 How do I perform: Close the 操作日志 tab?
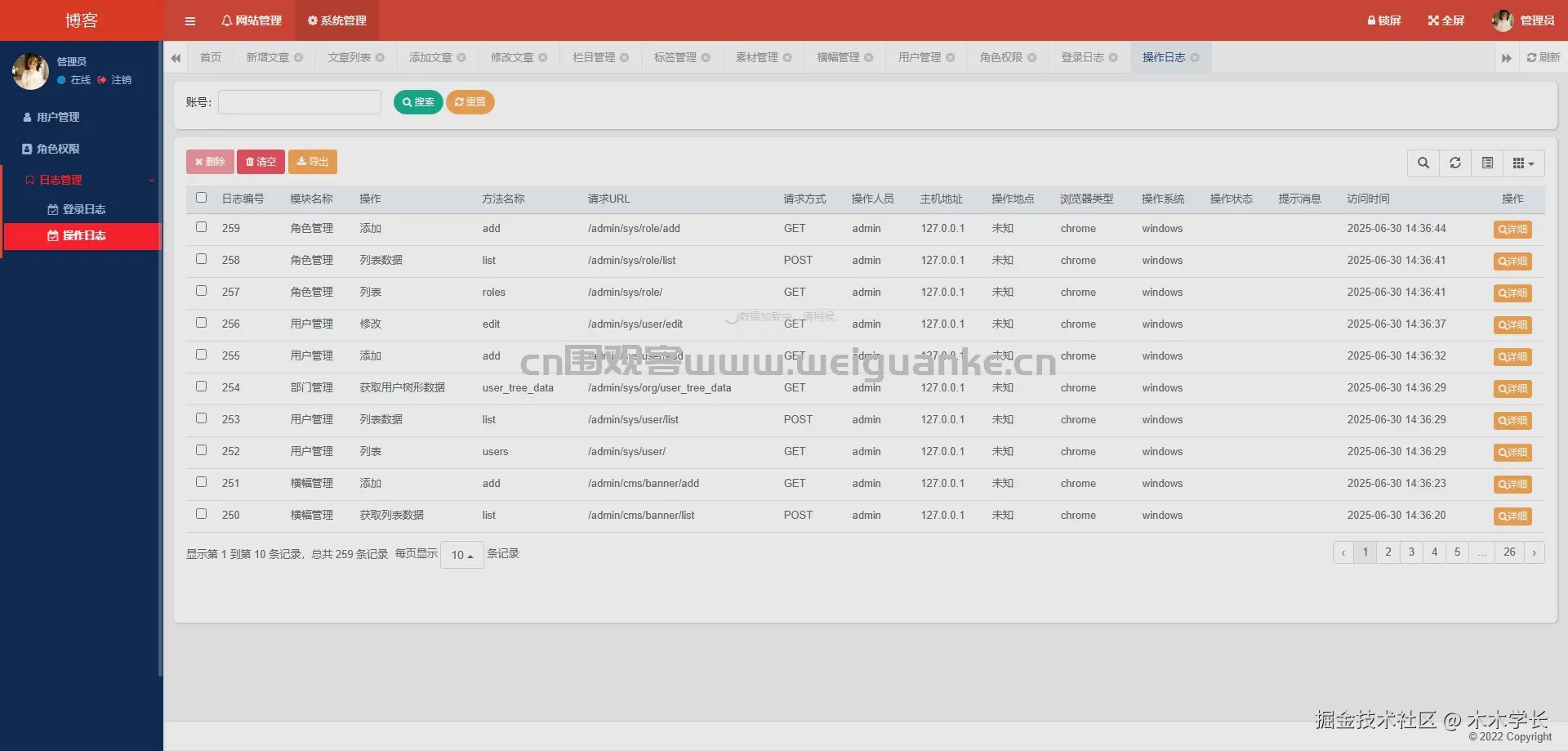click(1195, 58)
